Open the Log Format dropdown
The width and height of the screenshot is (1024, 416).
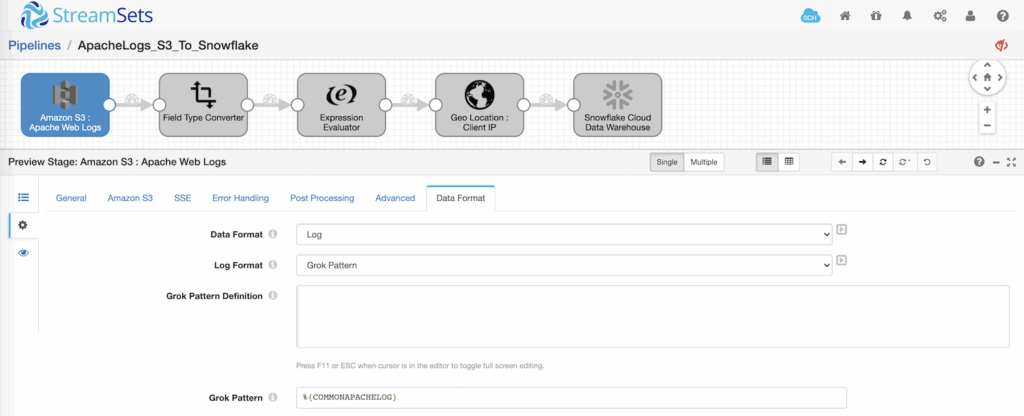tap(564, 265)
